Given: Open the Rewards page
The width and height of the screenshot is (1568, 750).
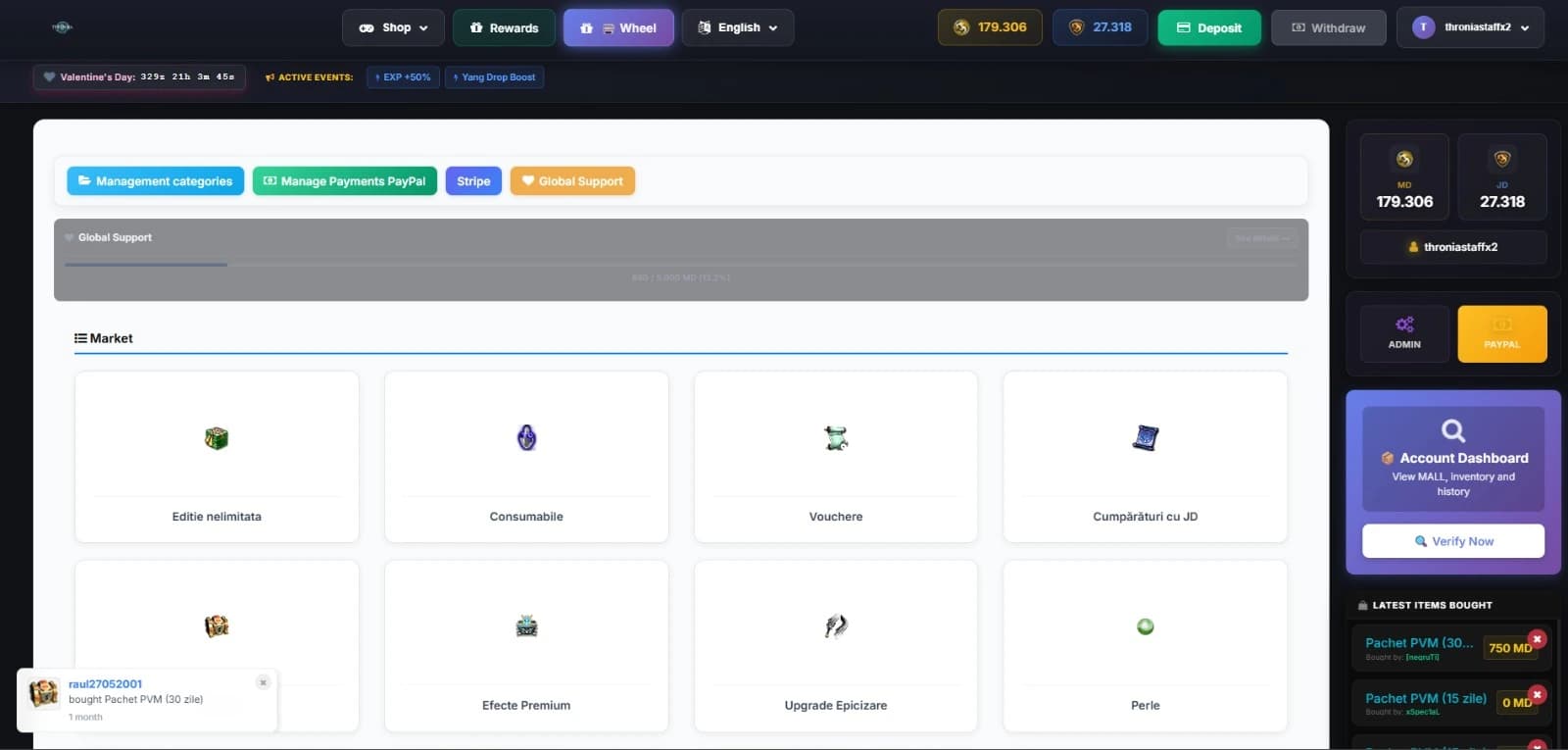Looking at the screenshot, I should coord(504,27).
